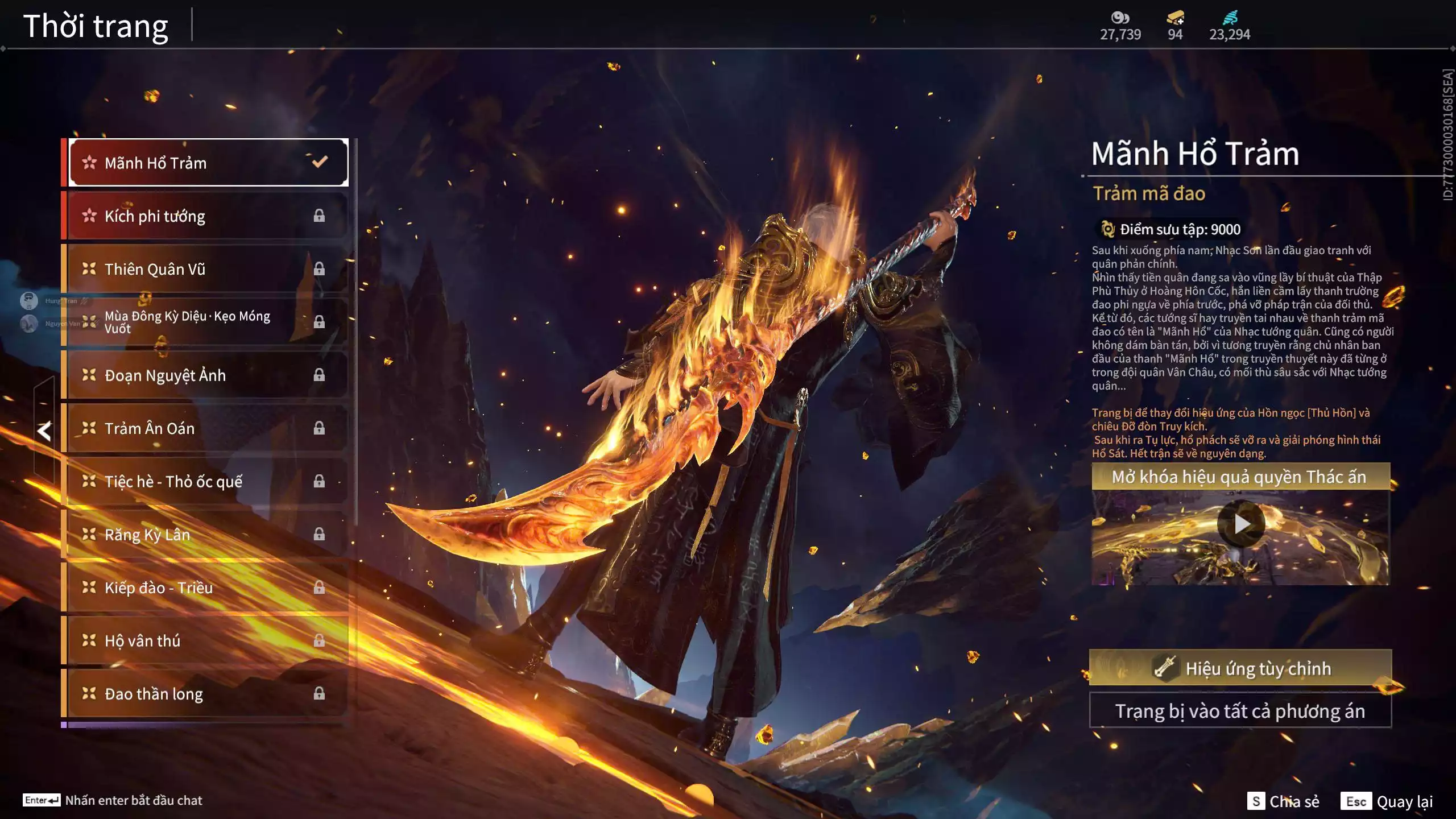Click the collection points icon by Điểm sưu tập
This screenshot has height=819, width=1456.
coord(1107,229)
